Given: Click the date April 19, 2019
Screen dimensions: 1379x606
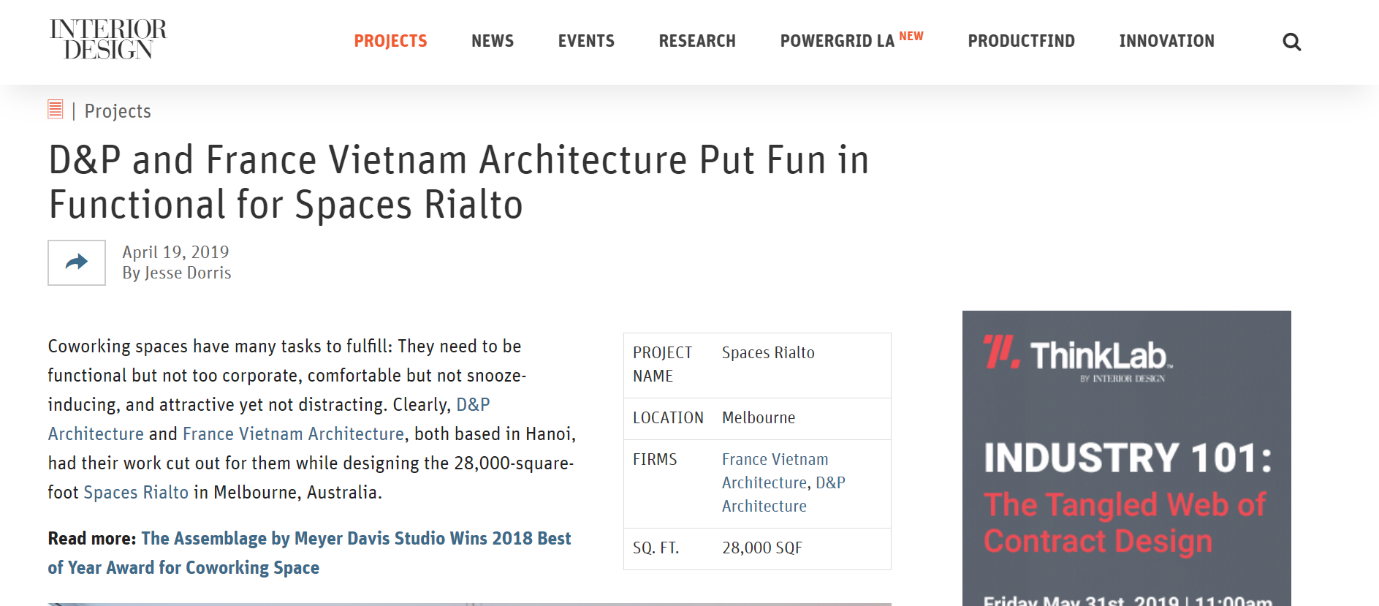Looking at the screenshot, I should (175, 252).
